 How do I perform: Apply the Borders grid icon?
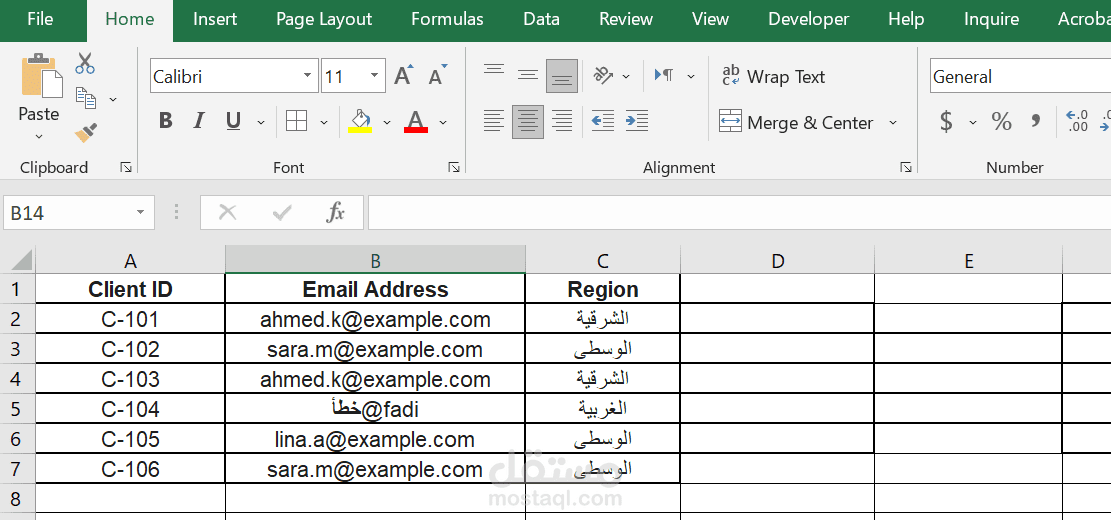(296, 121)
